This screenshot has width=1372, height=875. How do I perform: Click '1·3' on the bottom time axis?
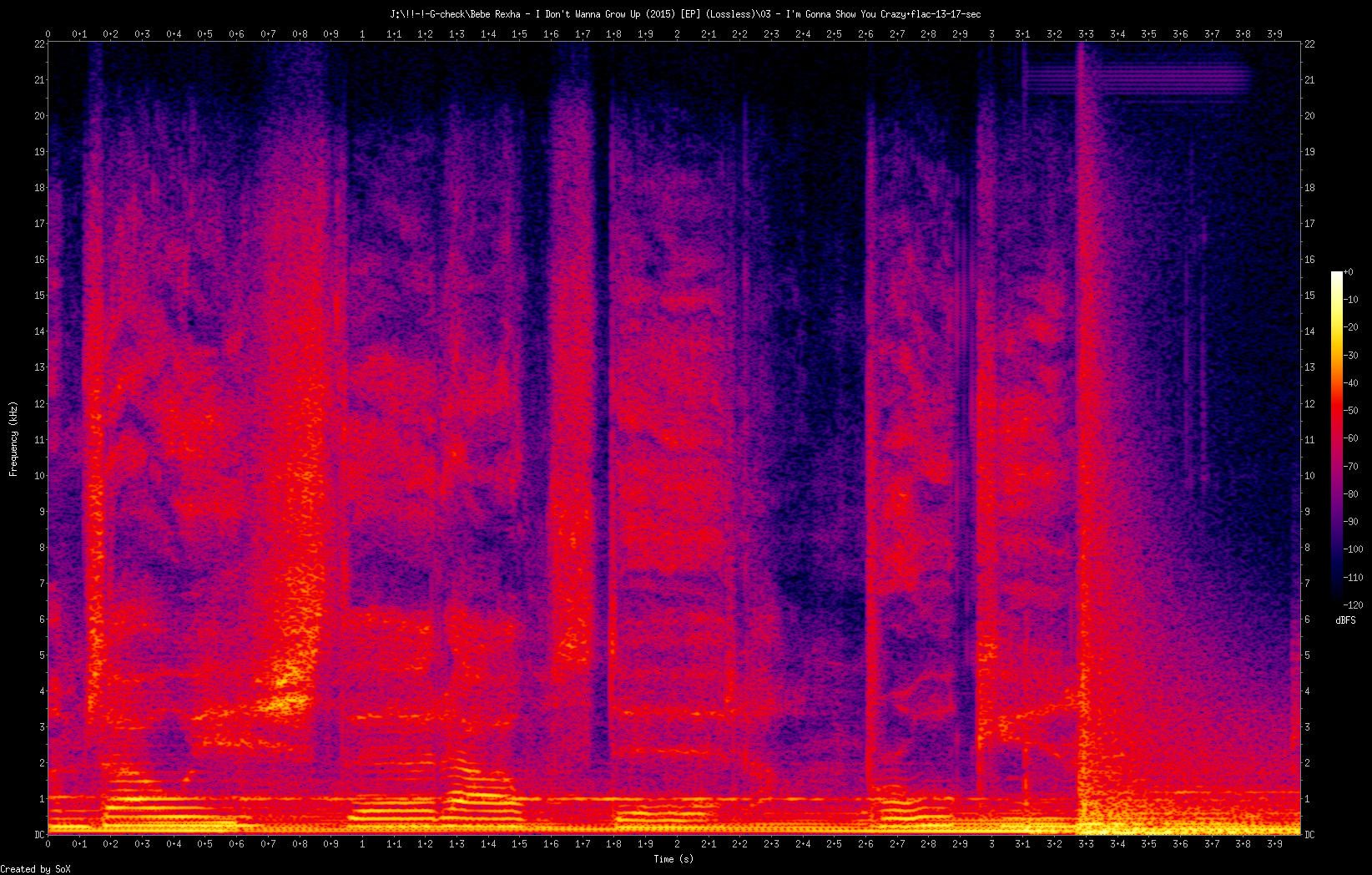pos(456,844)
